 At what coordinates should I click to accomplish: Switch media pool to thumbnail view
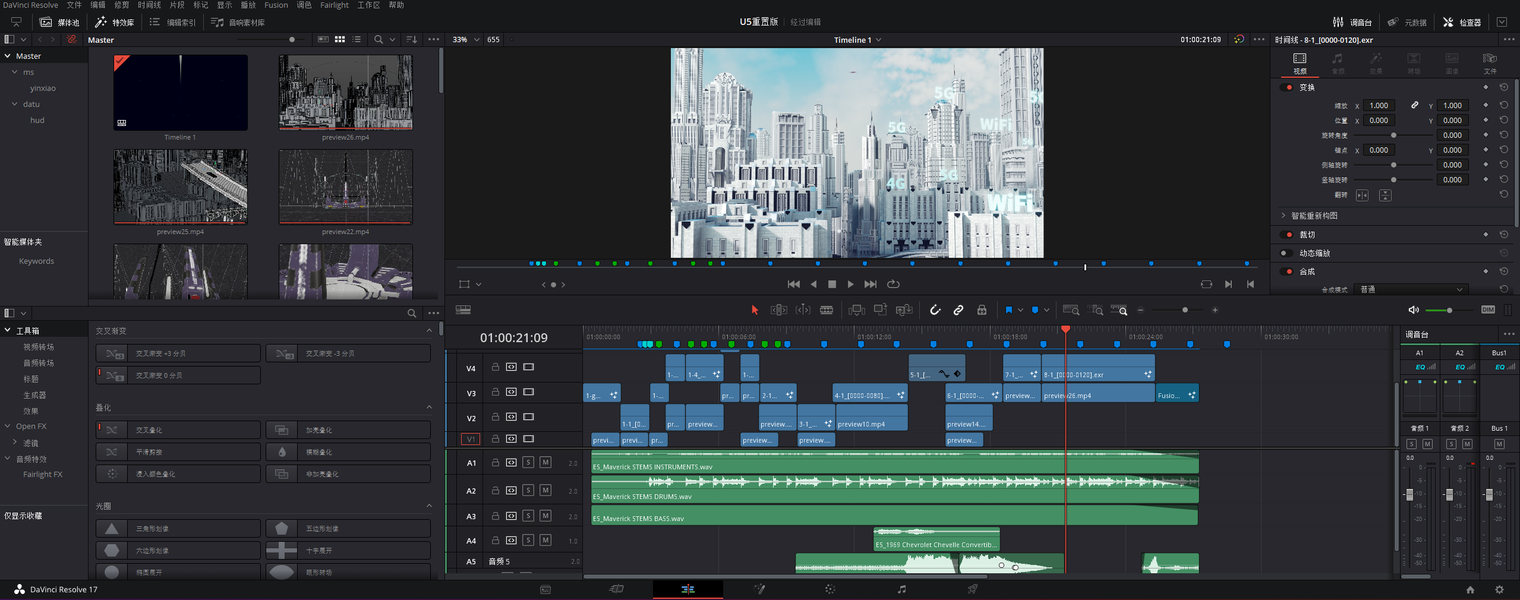pyautogui.click(x=340, y=39)
